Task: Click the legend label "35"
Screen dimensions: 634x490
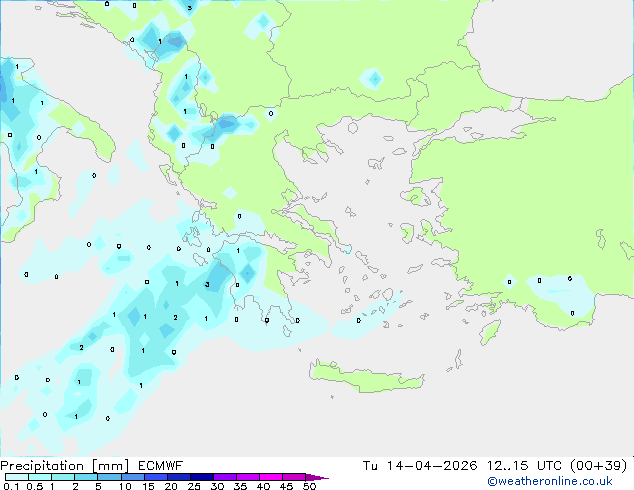Action: 240,486
